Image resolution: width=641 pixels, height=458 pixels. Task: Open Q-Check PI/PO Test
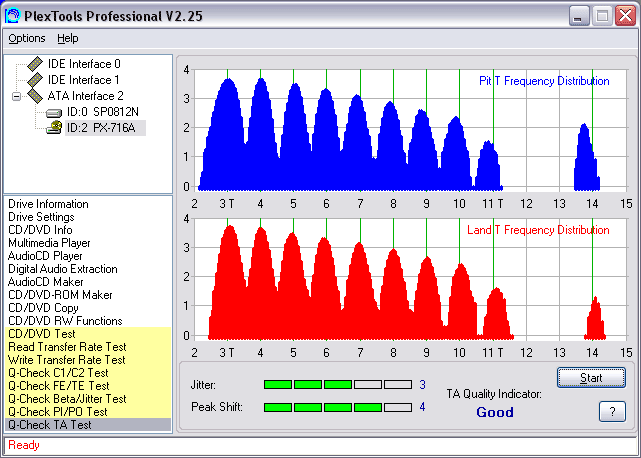[88, 412]
